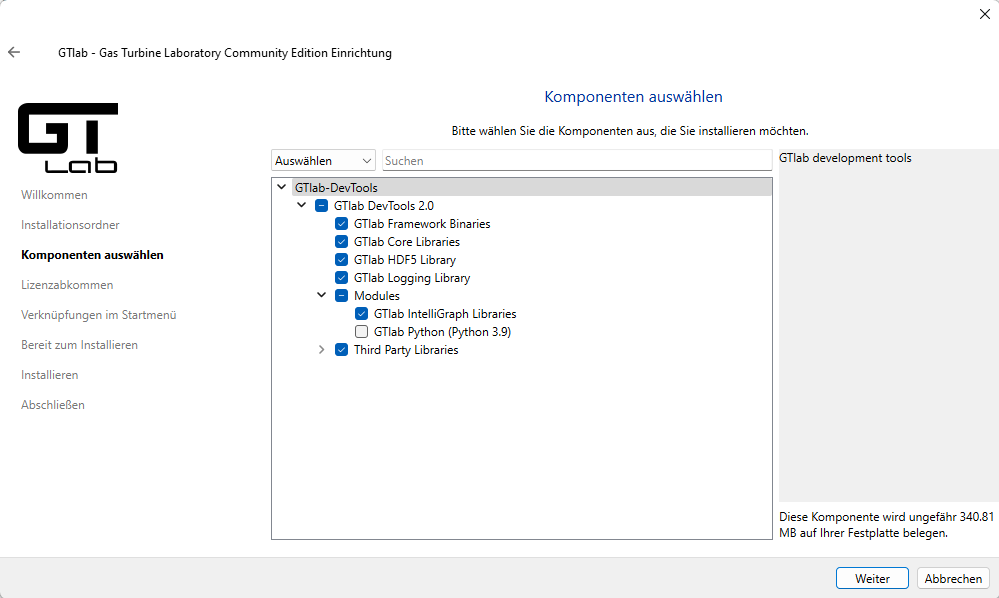Expand Third Party Libraries node
999x598 pixels.
point(322,350)
